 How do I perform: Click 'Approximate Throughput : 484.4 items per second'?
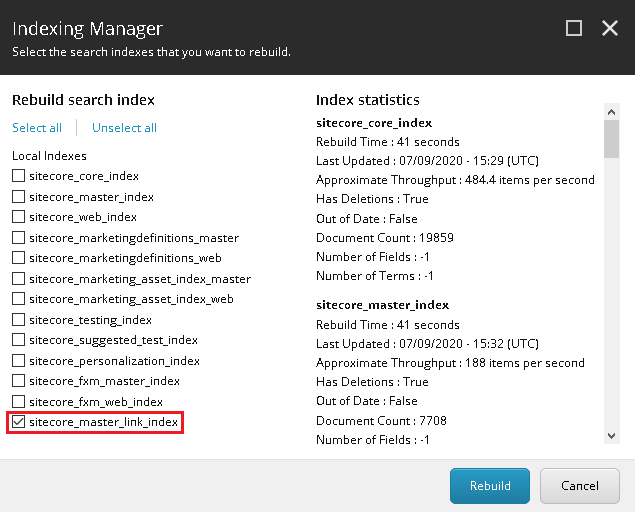(x=455, y=180)
